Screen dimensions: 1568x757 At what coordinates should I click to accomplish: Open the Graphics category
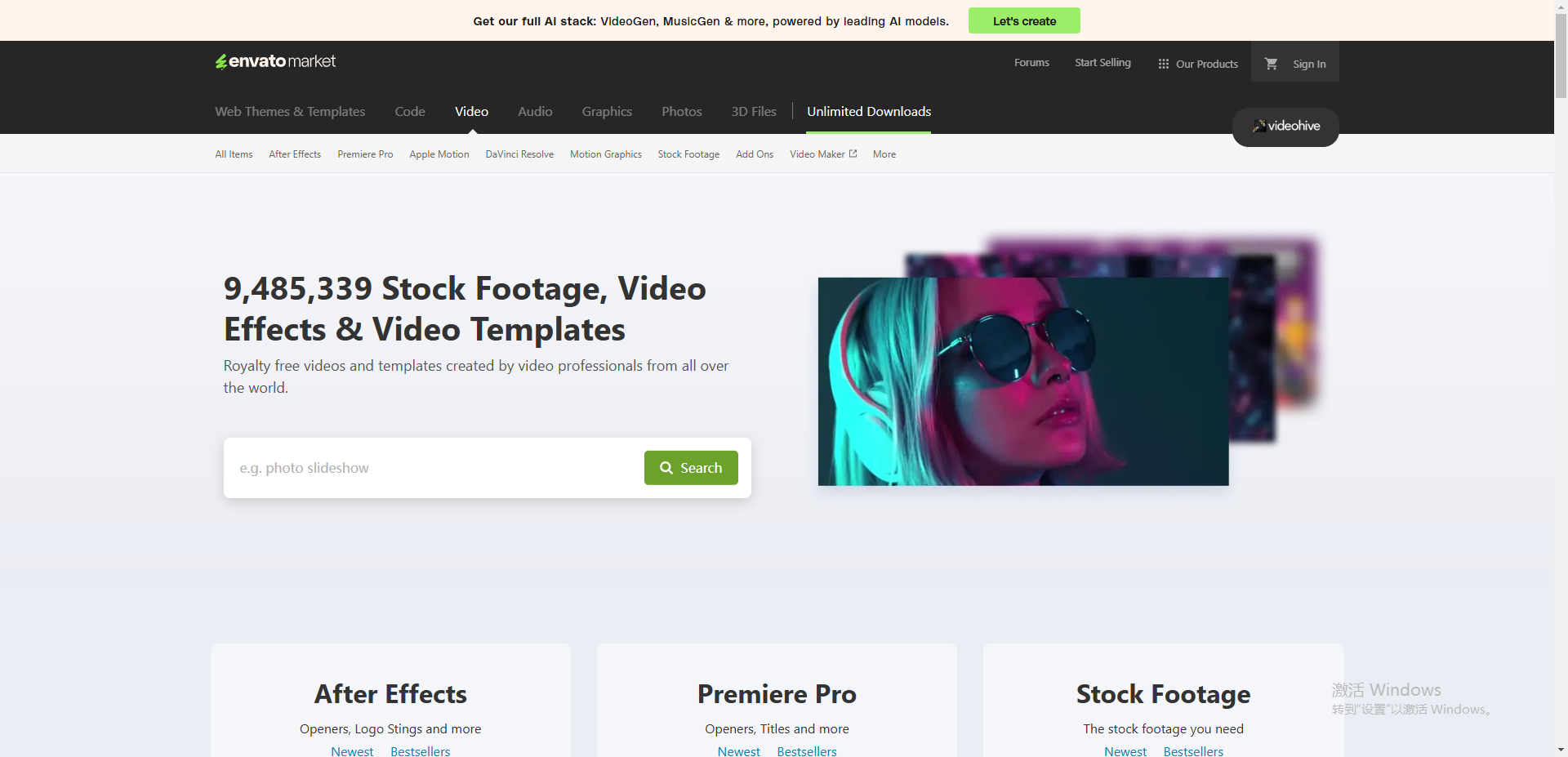(607, 111)
